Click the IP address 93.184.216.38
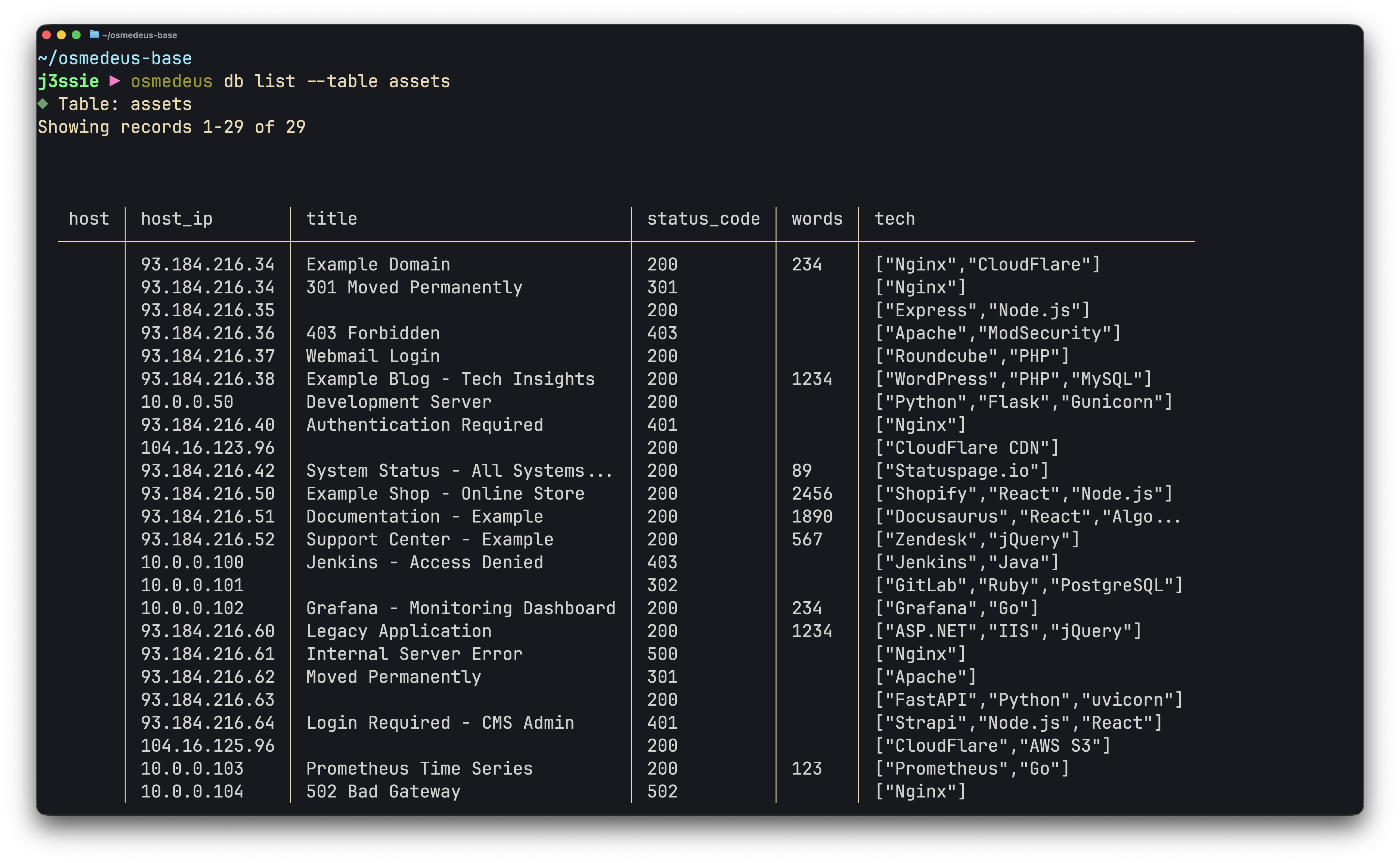This screenshot has width=1400, height=863. tap(208, 379)
